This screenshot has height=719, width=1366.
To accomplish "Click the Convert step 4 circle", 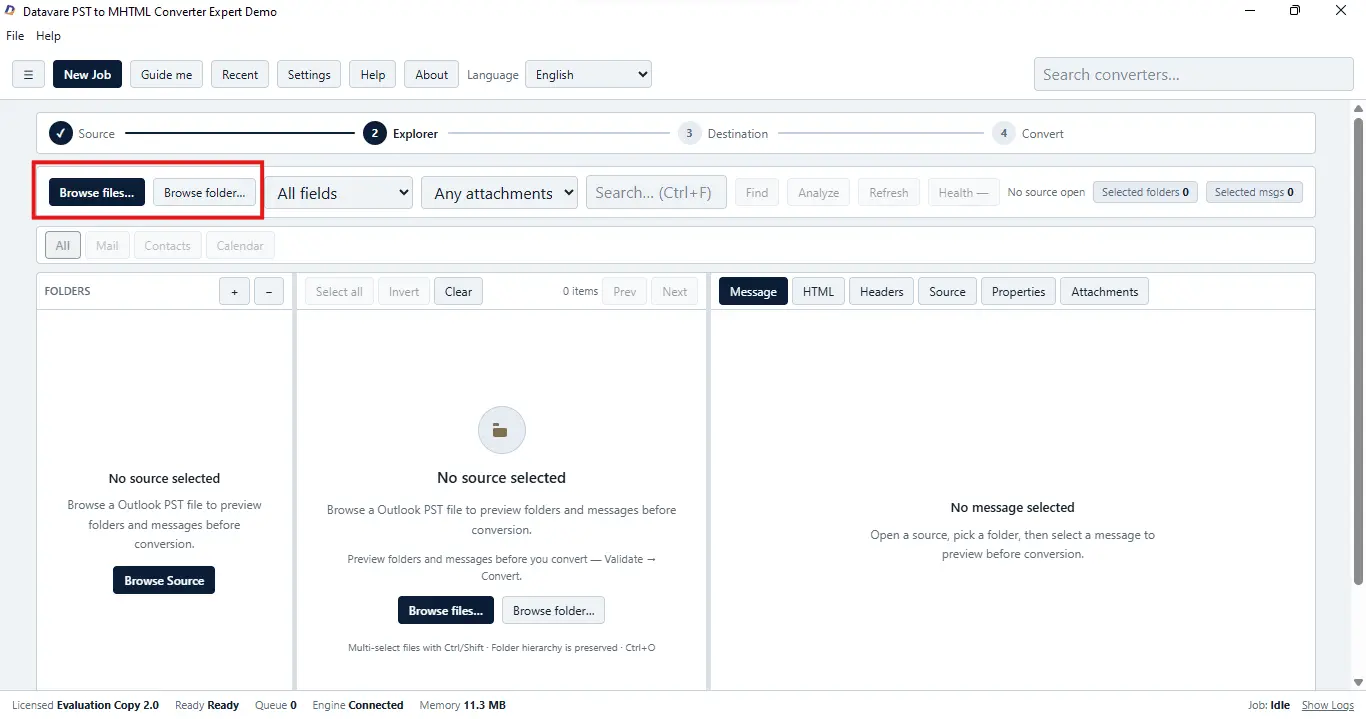I will click(x=1003, y=133).
